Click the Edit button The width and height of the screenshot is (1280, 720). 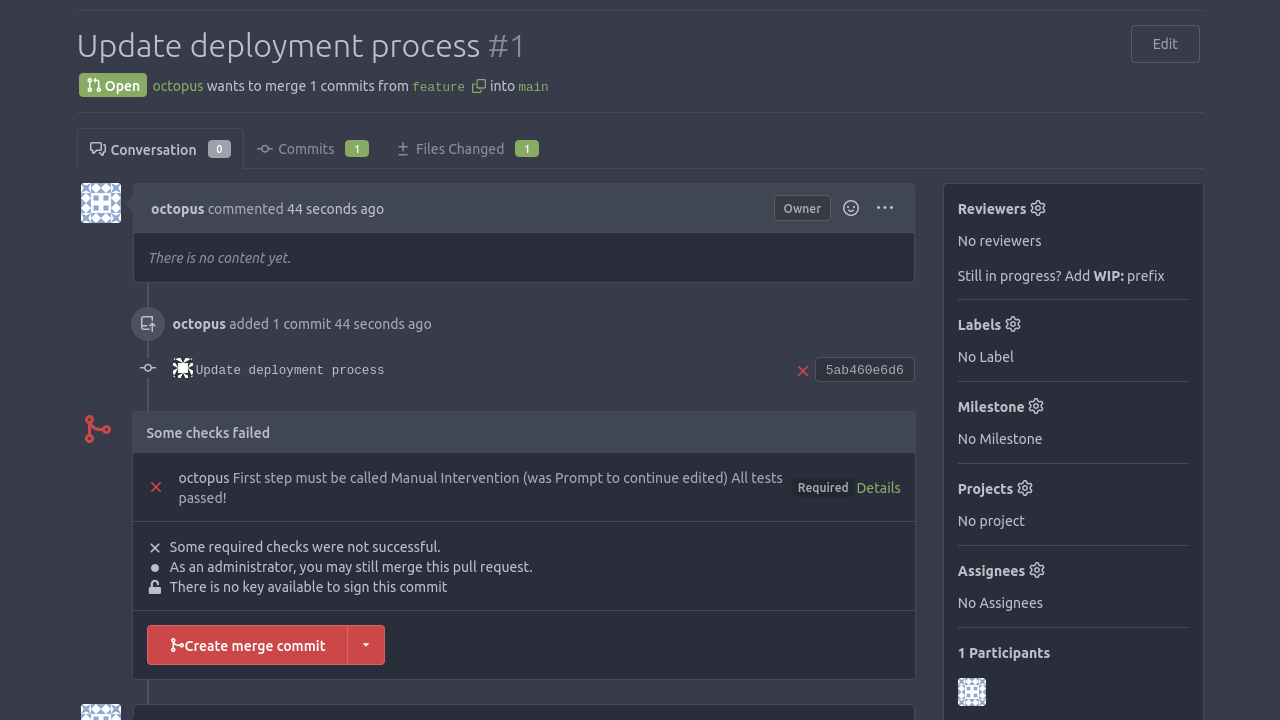click(1164, 44)
